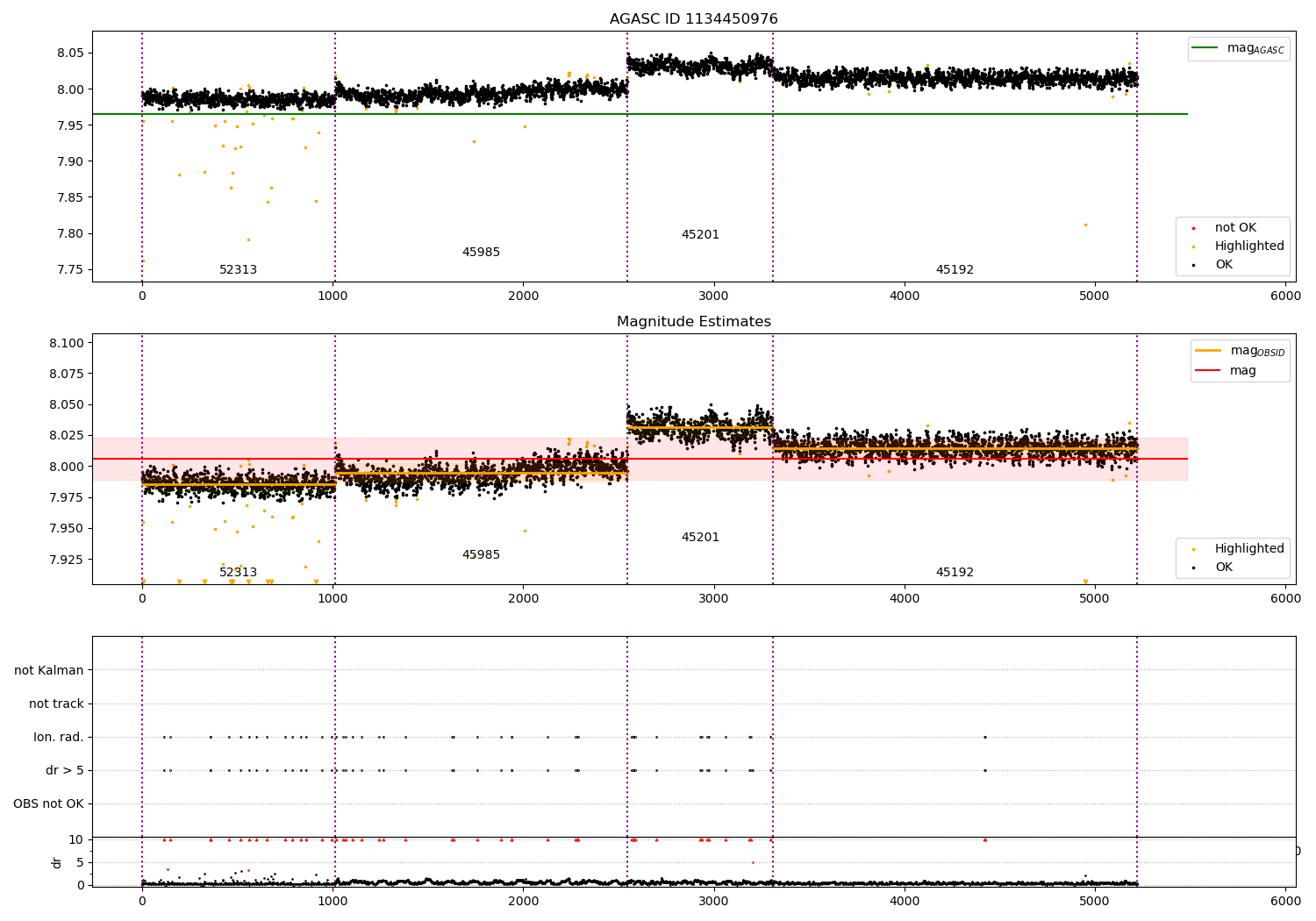This screenshot has width=1316, height=921.
Task: Click the 7.80 y-axis tick label
Action: pos(72,234)
